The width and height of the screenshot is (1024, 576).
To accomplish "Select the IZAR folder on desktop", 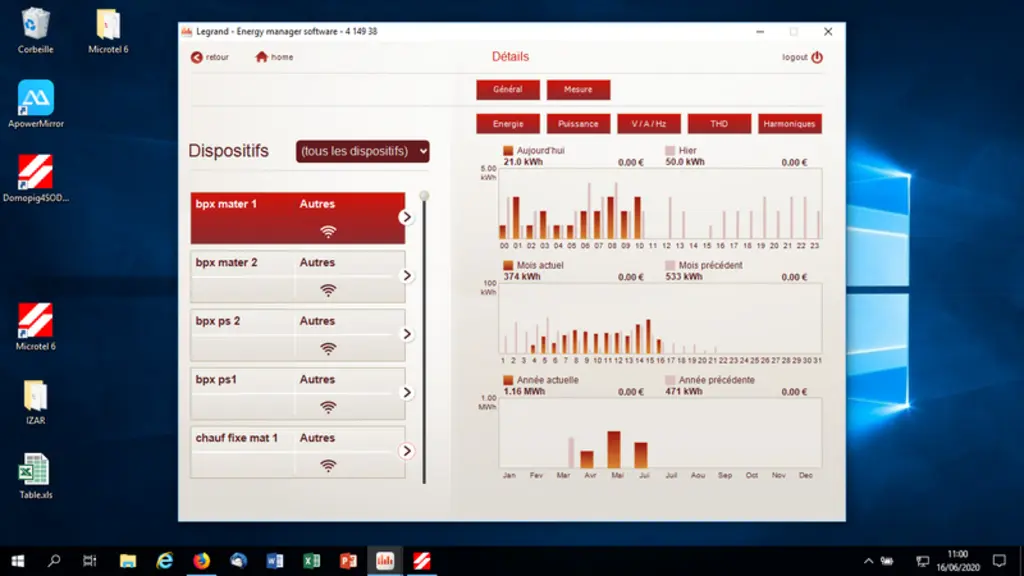I will (x=35, y=402).
